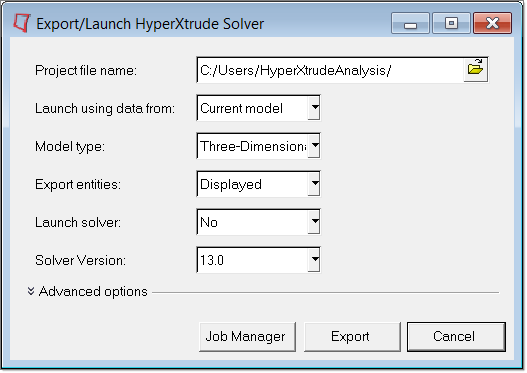Click the HyperXtrude logo icon in title bar
The height and width of the screenshot is (373, 527).
22,23
